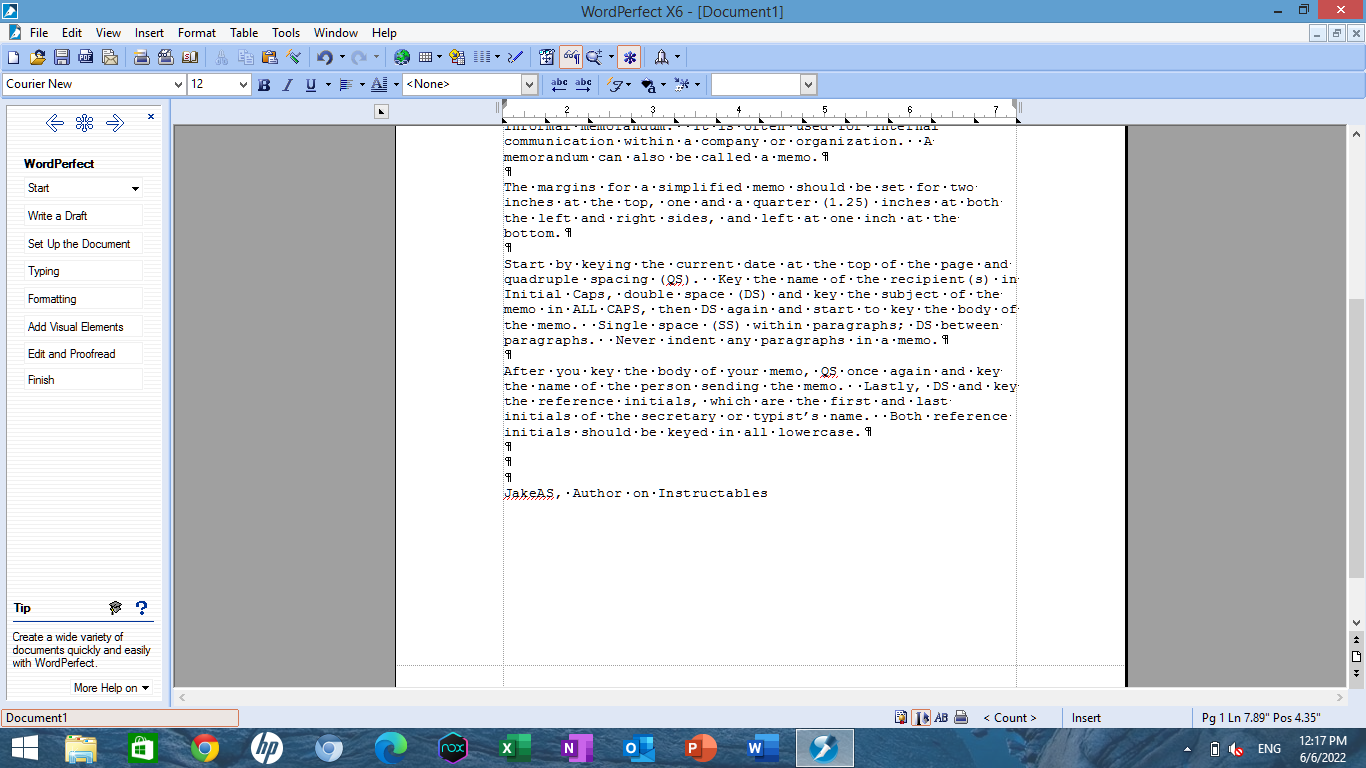Select the Document1 tab at the bottom
Viewport: 1366px width, 768px height.
[120, 717]
